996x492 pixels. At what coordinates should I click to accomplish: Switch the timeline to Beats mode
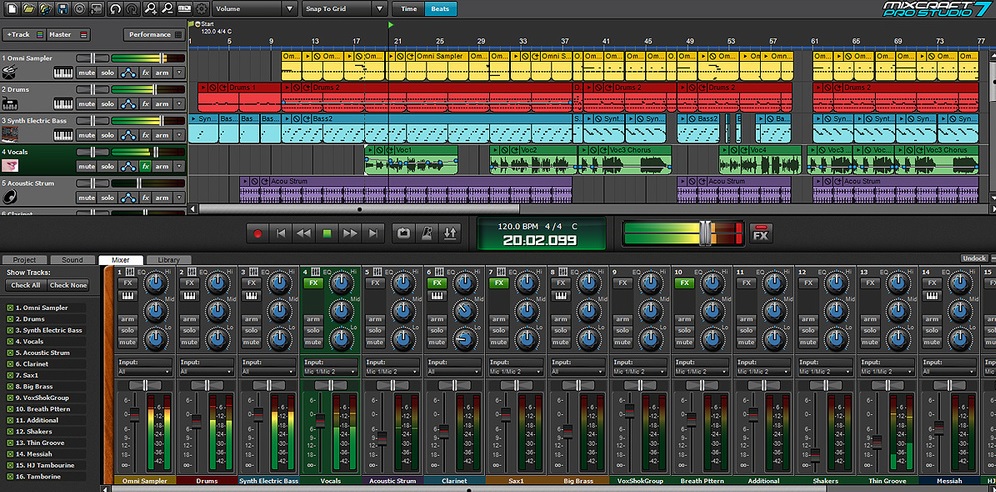440,9
